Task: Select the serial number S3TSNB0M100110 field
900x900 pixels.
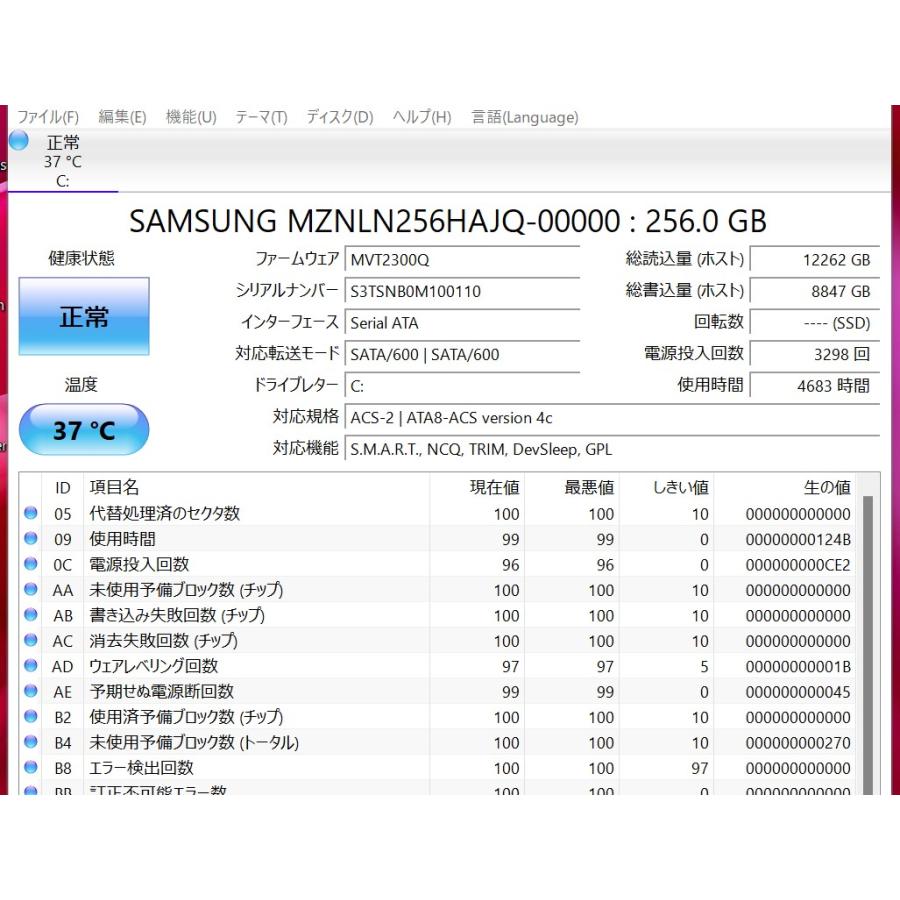Action: (x=463, y=291)
